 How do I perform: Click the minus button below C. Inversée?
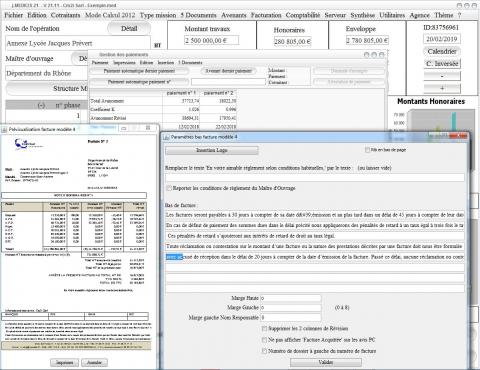pyautogui.click(x=442, y=76)
